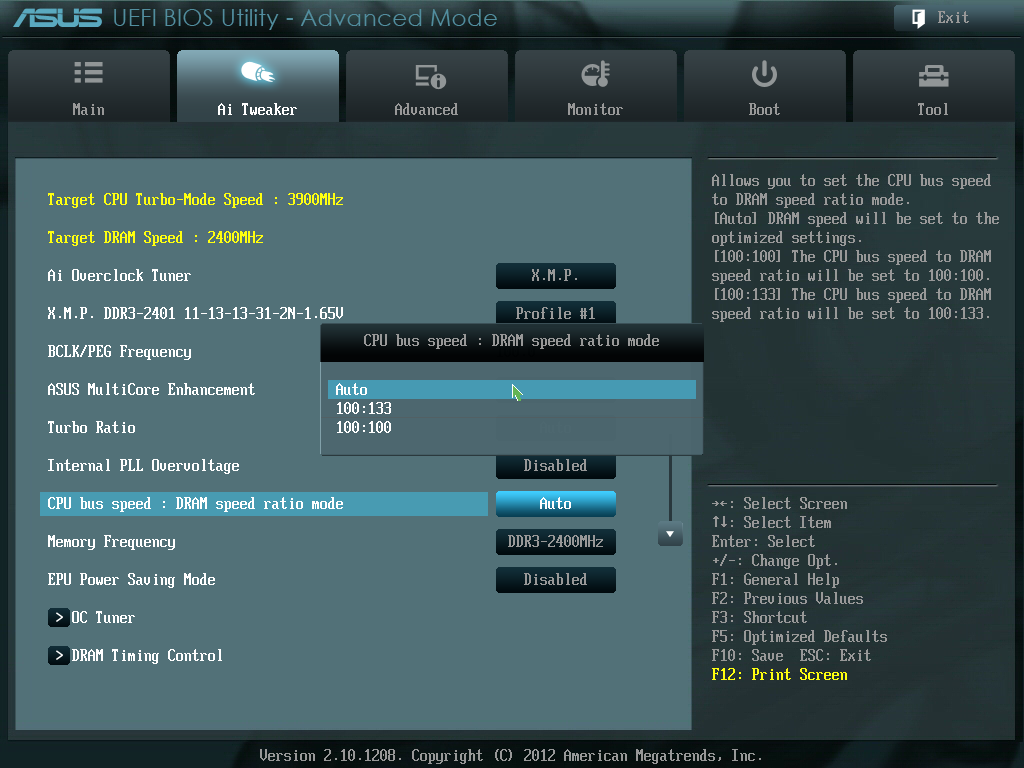Click the Boot power icon
This screenshot has height=768, width=1024.
pos(763,74)
